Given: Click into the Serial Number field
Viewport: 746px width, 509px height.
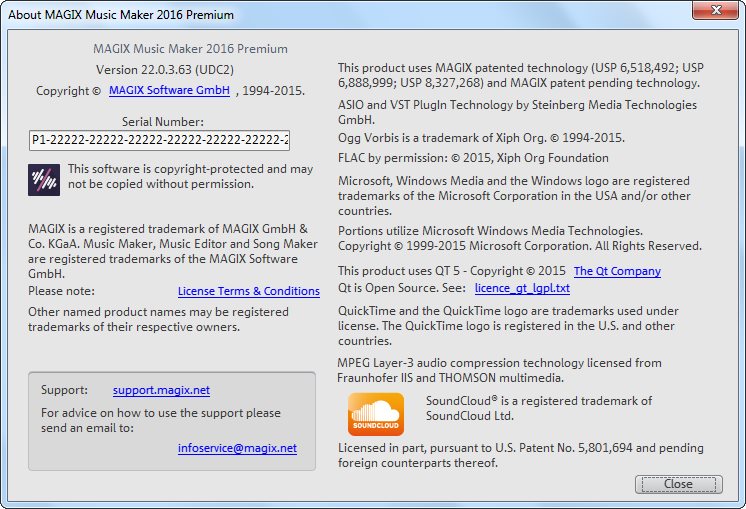Looking at the screenshot, I should (159, 140).
